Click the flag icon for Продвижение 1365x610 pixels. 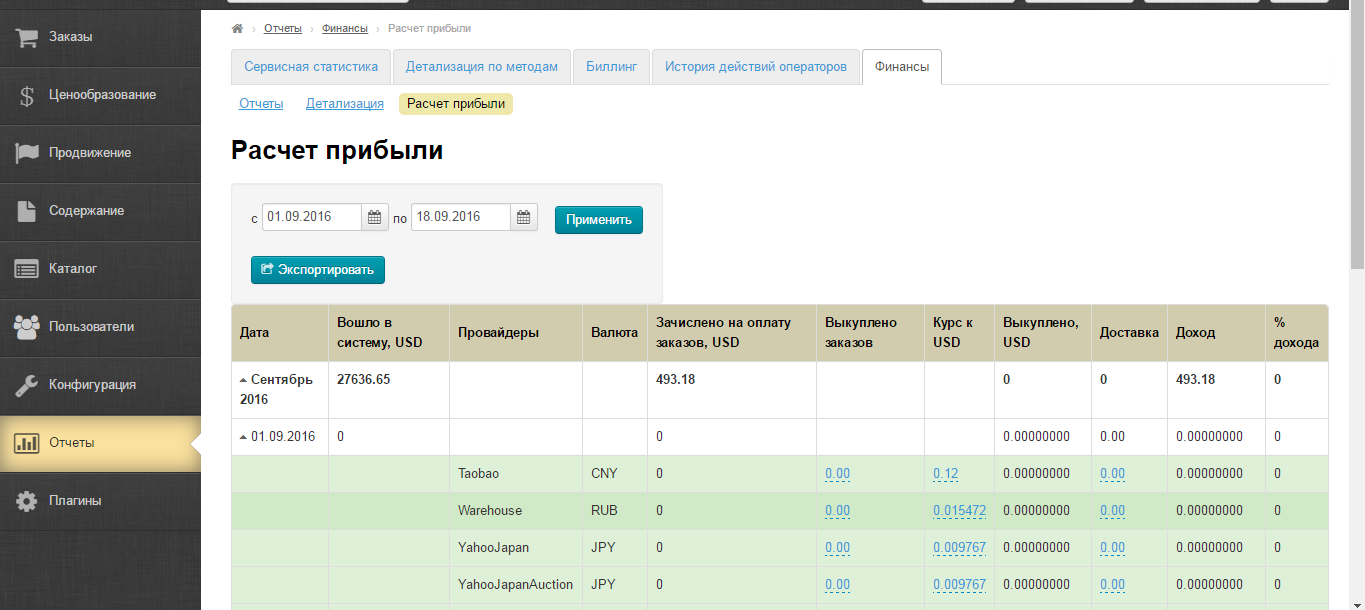pyautogui.click(x=27, y=153)
